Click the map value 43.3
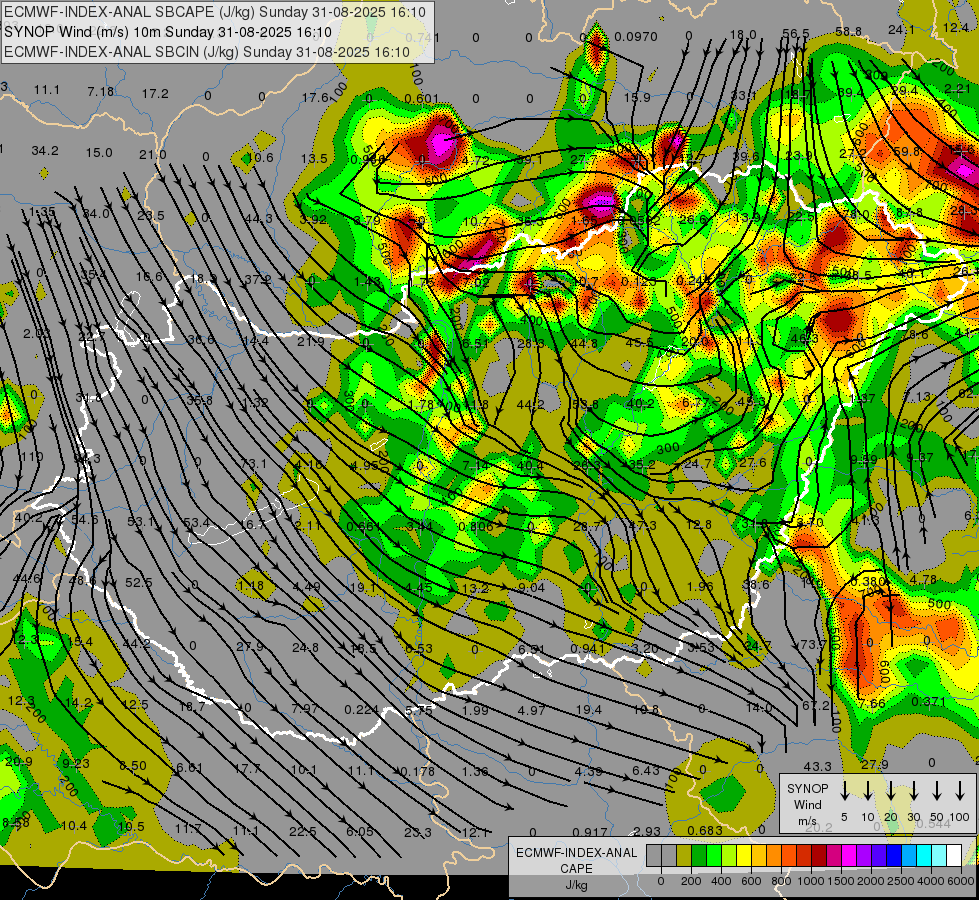Image resolution: width=979 pixels, height=900 pixels. click(817, 766)
